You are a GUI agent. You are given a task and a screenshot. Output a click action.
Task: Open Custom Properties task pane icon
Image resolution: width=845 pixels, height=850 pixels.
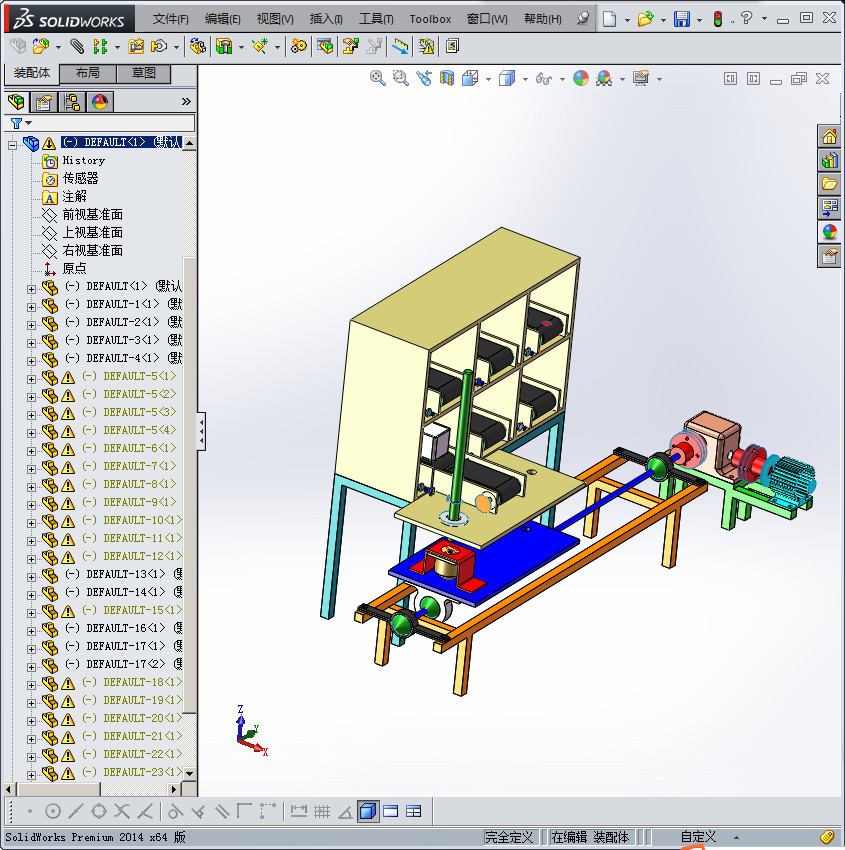point(829,255)
